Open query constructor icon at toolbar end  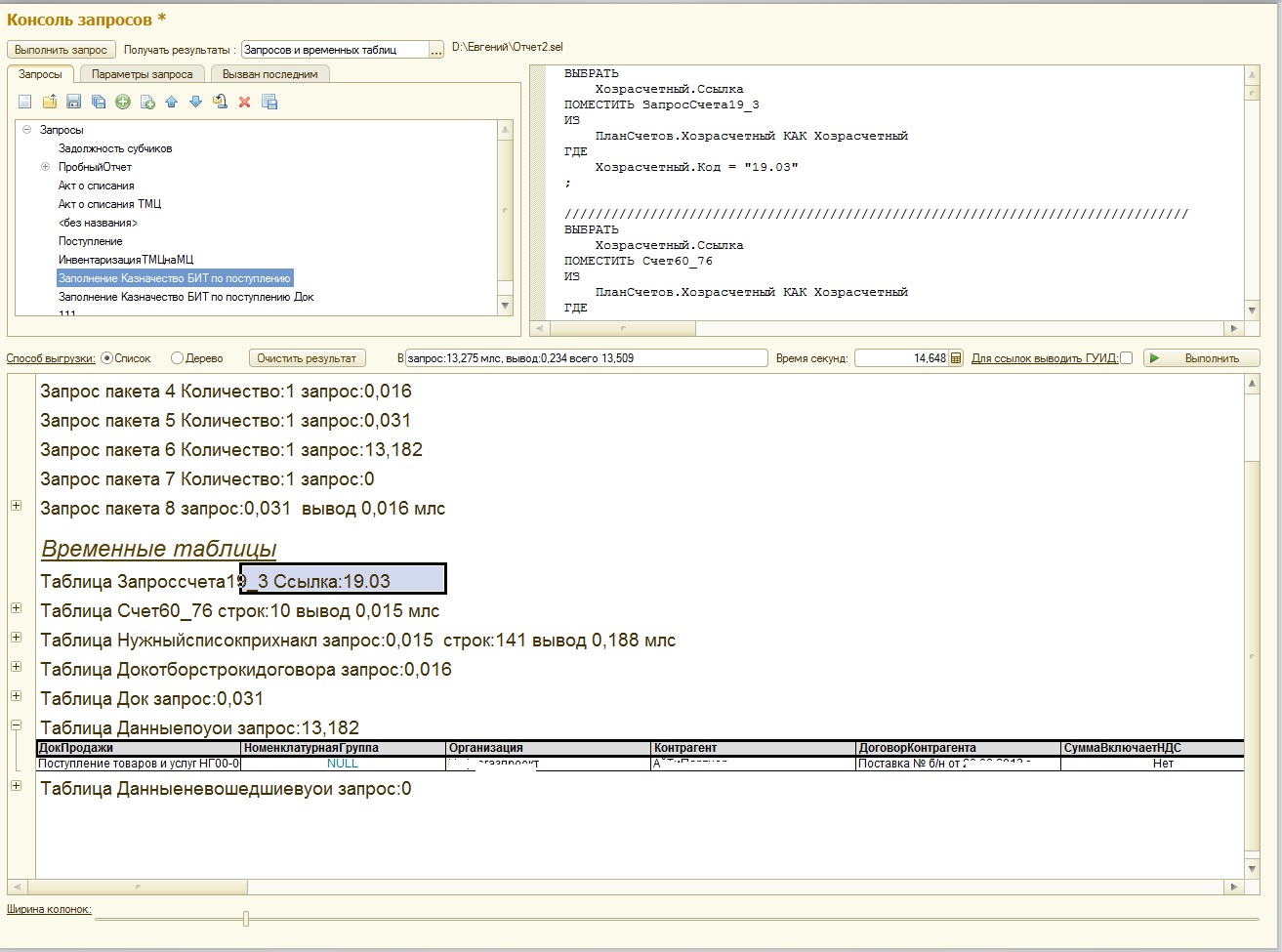coord(270,102)
